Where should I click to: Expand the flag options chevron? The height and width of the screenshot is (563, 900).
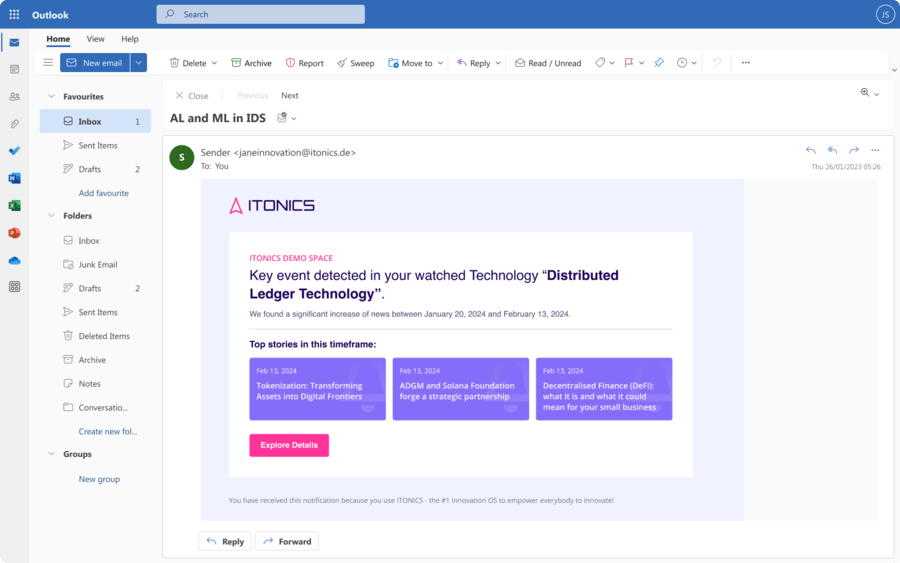pyautogui.click(x=641, y=63)
